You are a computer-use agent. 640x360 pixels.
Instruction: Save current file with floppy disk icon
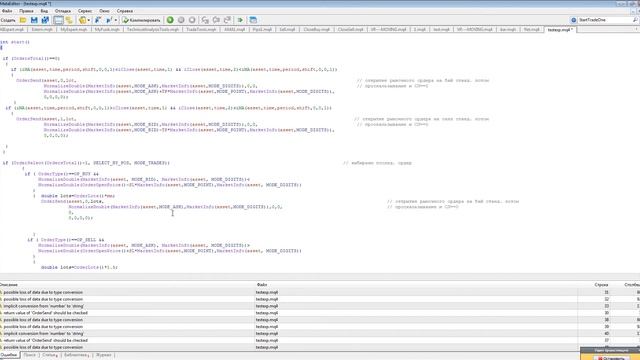34,20
